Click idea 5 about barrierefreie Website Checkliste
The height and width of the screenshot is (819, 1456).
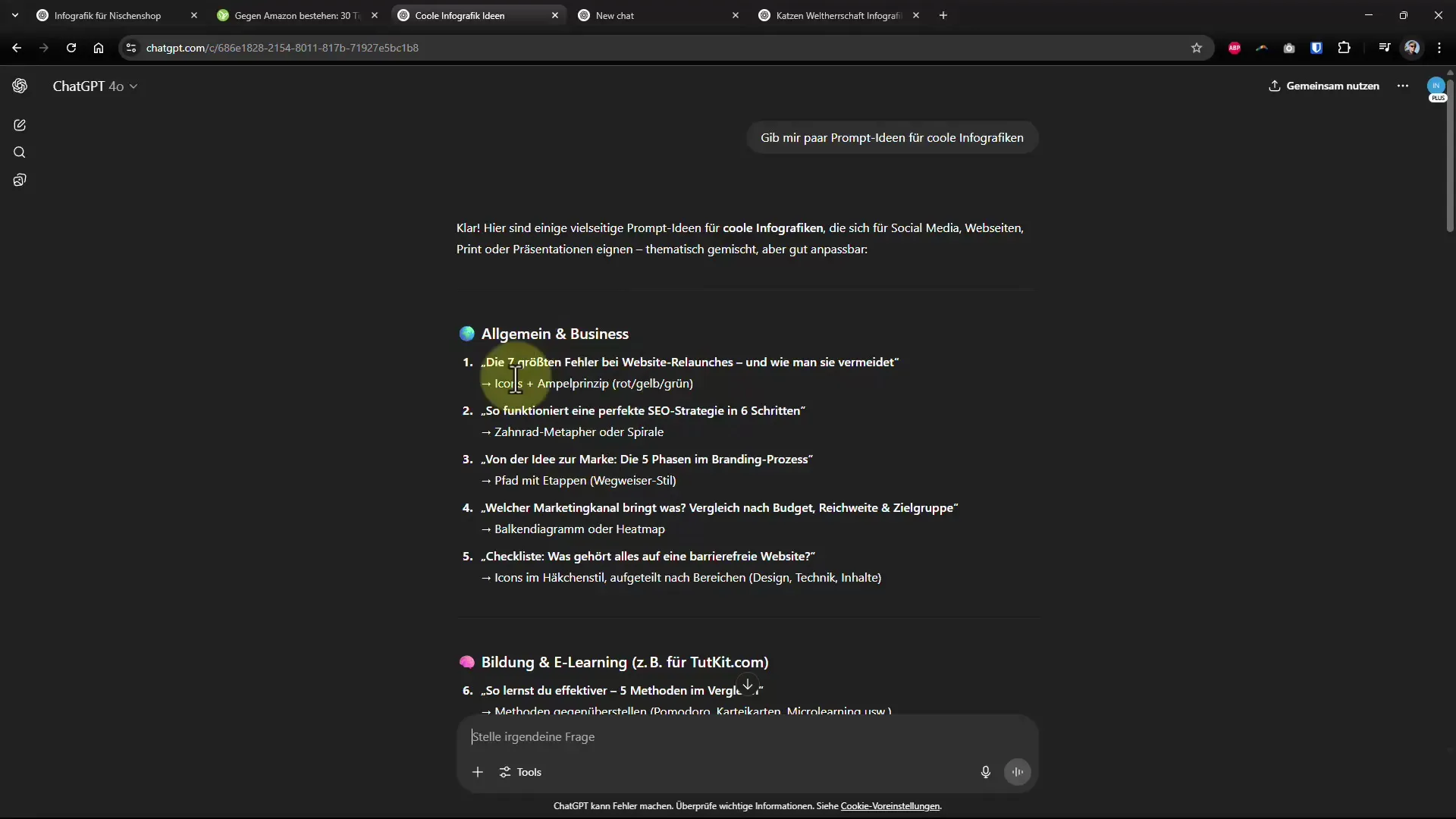coord(648,556)
